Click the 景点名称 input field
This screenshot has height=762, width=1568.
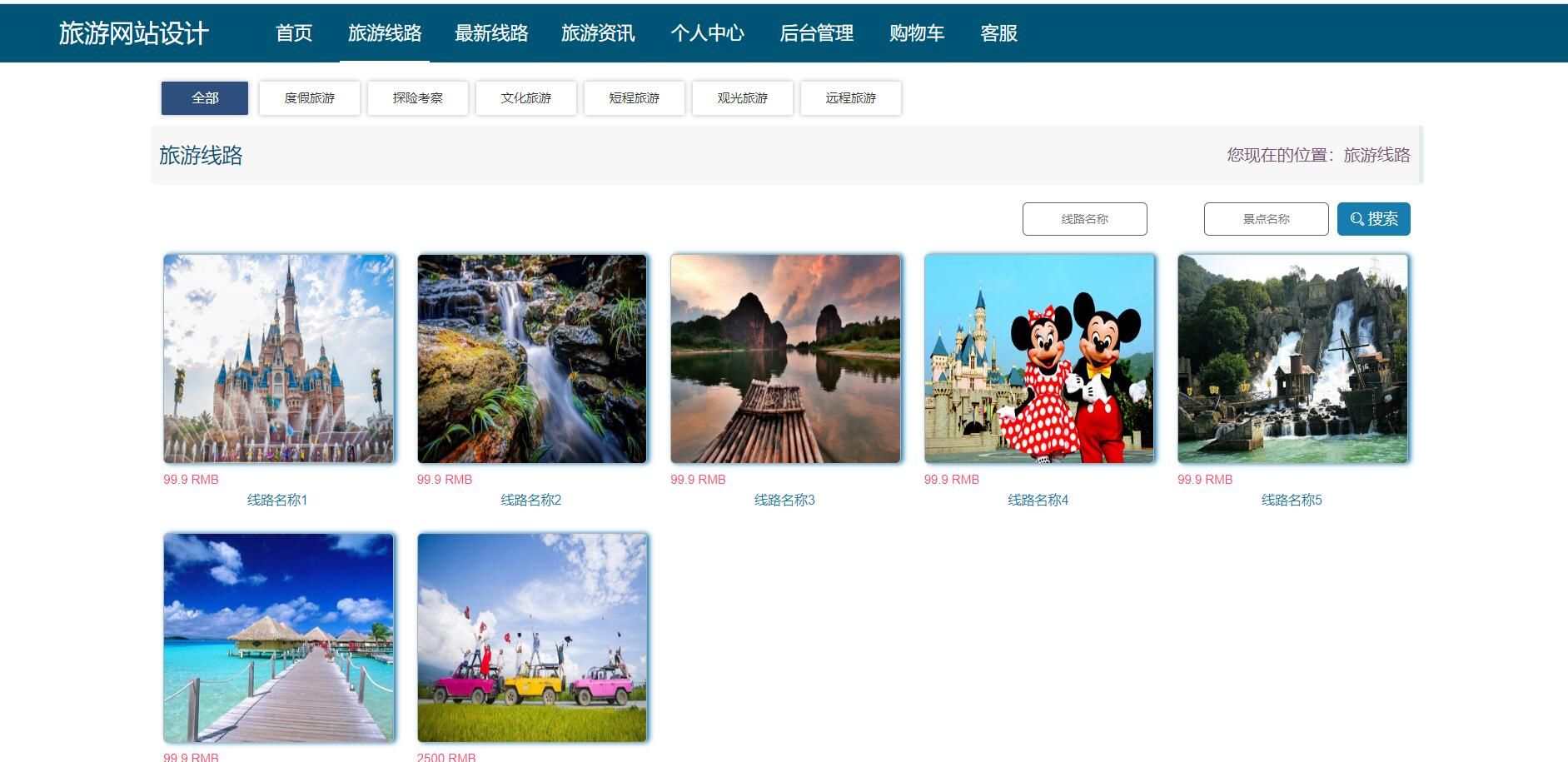[1266, 218]
